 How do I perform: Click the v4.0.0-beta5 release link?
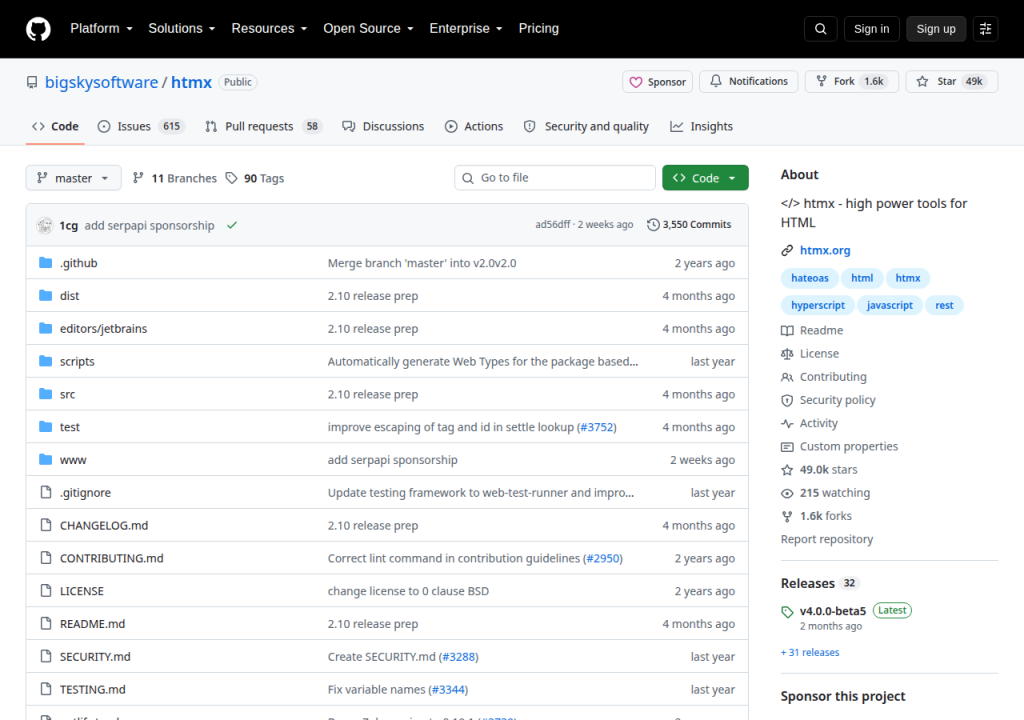tap(833, 611)
